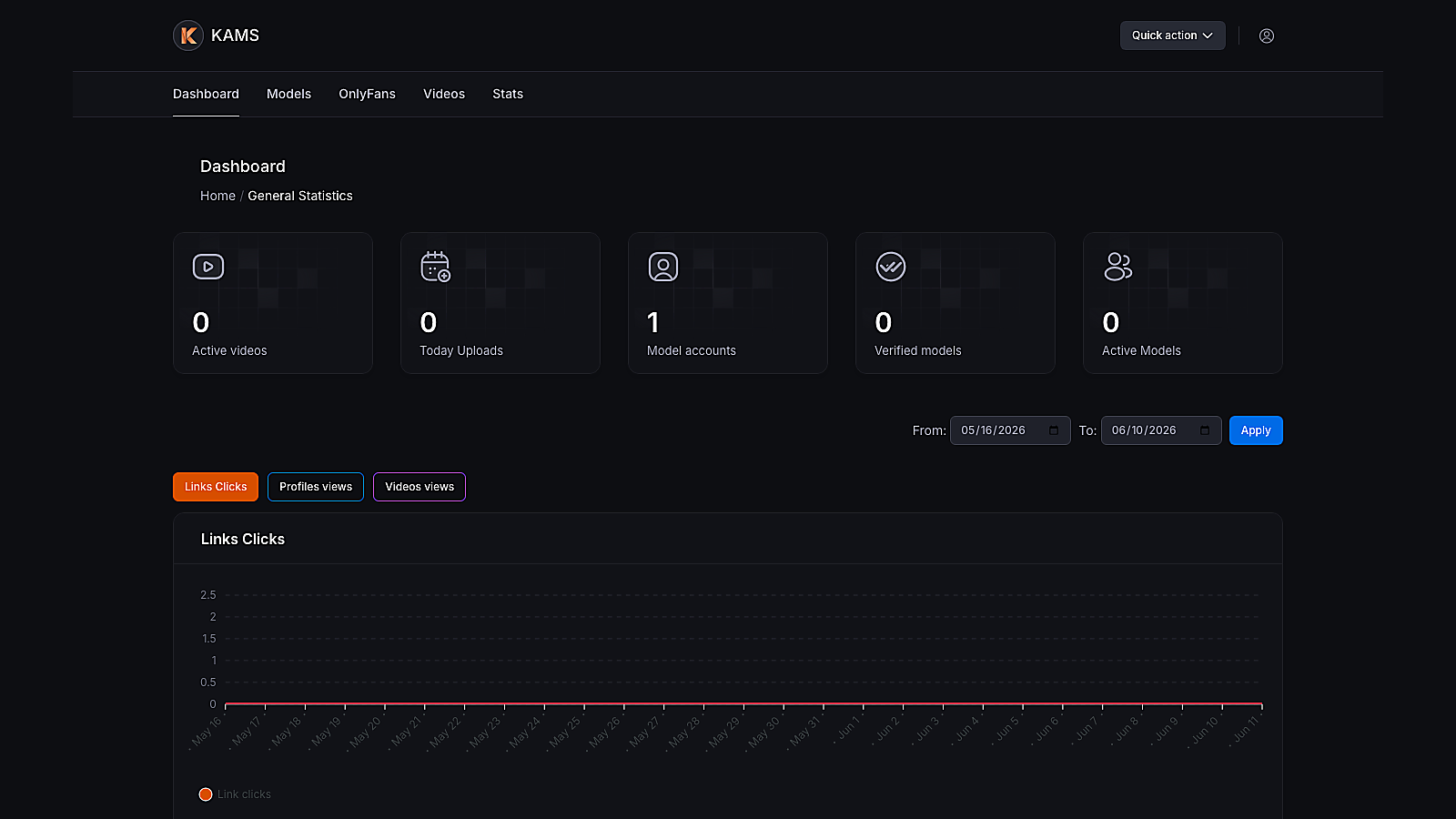Click the Dashboard page heading

[243, 167]
